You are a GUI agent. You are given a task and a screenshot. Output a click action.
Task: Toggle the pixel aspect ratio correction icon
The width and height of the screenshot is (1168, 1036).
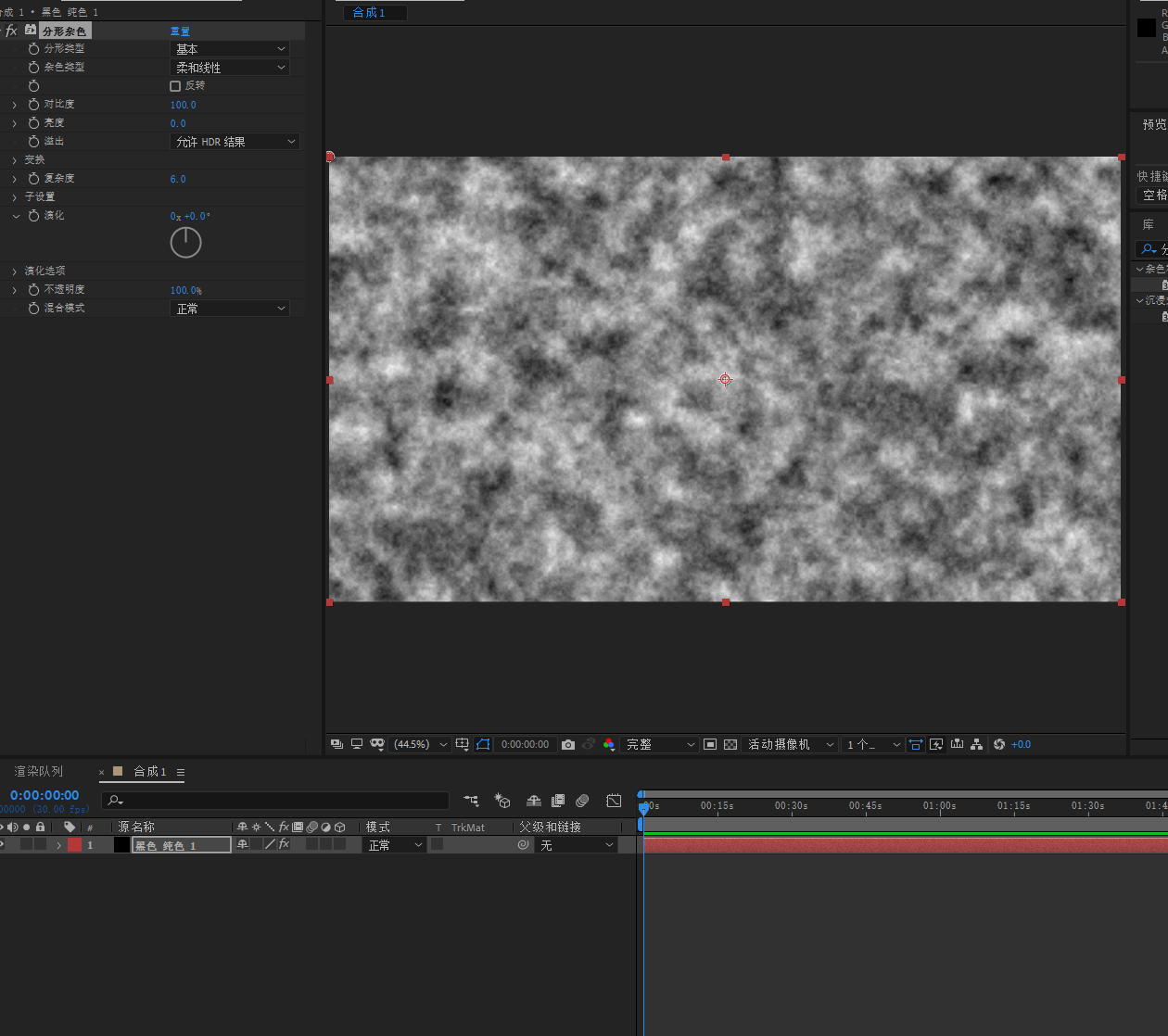click(x=916, y=744)
